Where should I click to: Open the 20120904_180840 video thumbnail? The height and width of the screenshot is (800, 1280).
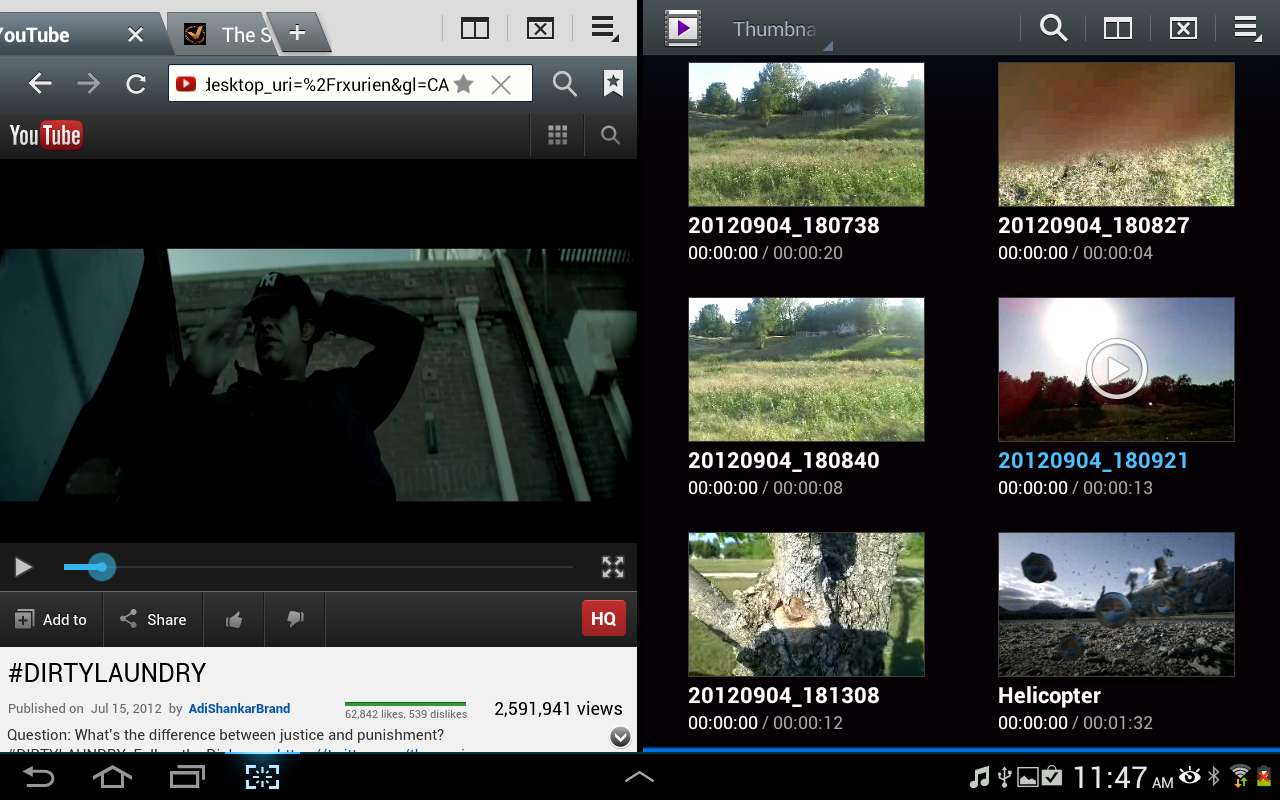pyautogui.click(x=806, y=370)
